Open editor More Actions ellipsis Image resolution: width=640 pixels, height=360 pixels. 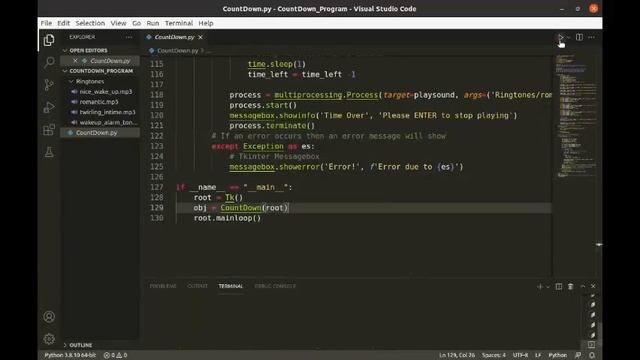[x=591, y=37]
